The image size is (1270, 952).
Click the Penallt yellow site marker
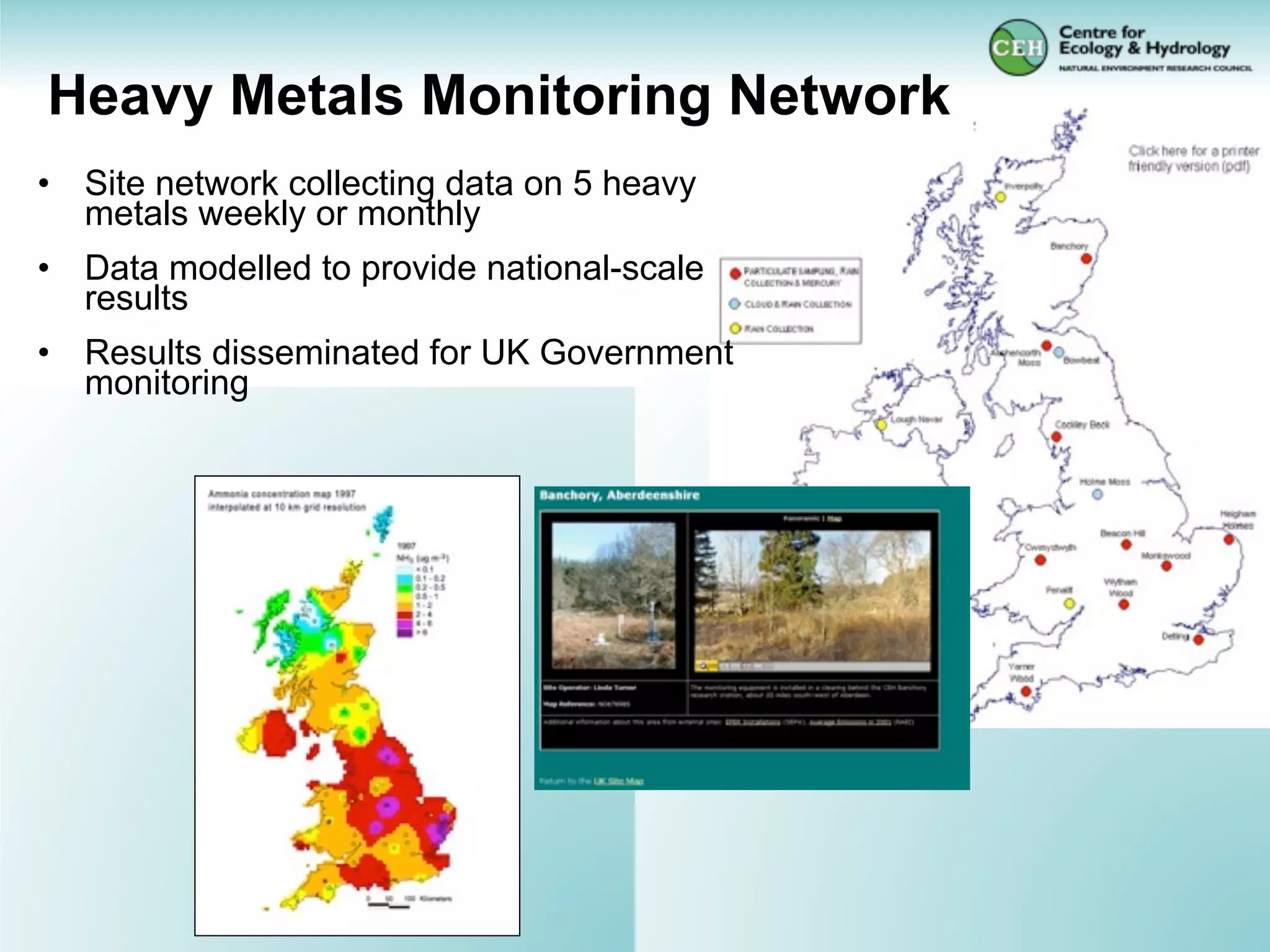[x=1068, y=604]
